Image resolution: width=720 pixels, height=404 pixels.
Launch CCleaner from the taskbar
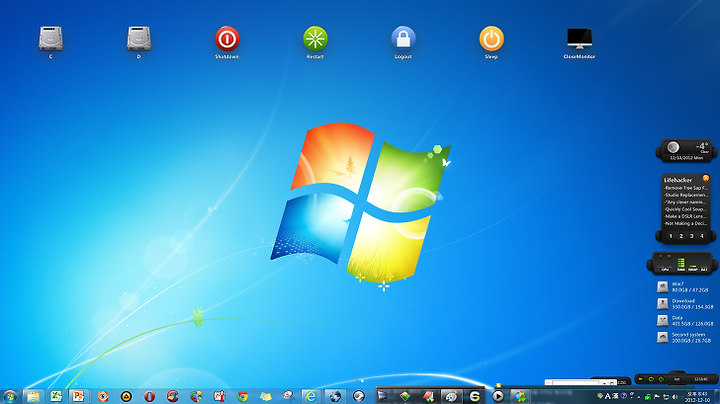[x=173, y=396]
